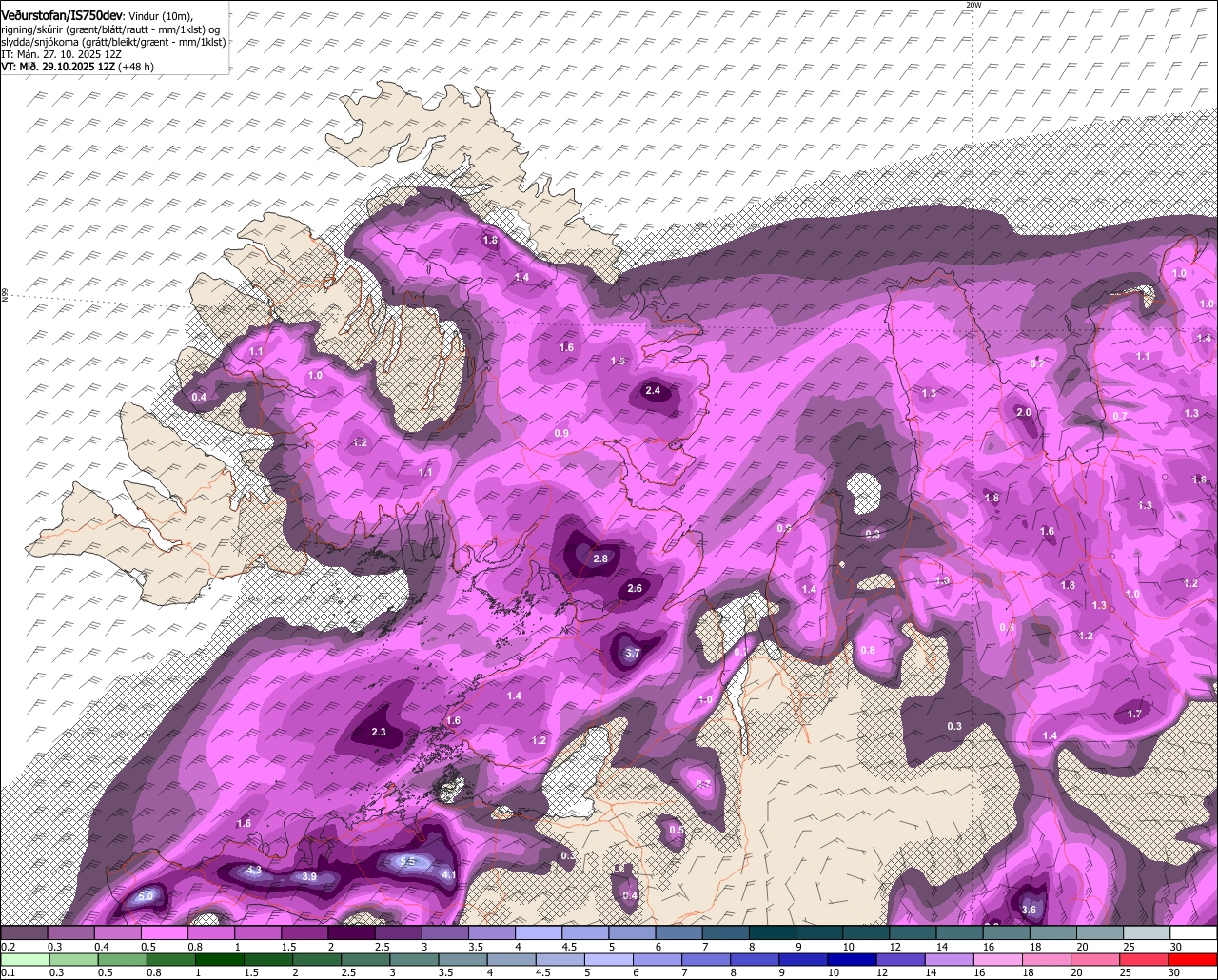Click the 0.2 label in the upper legend
Viewport: 1218px width, 980px height.
8,947
